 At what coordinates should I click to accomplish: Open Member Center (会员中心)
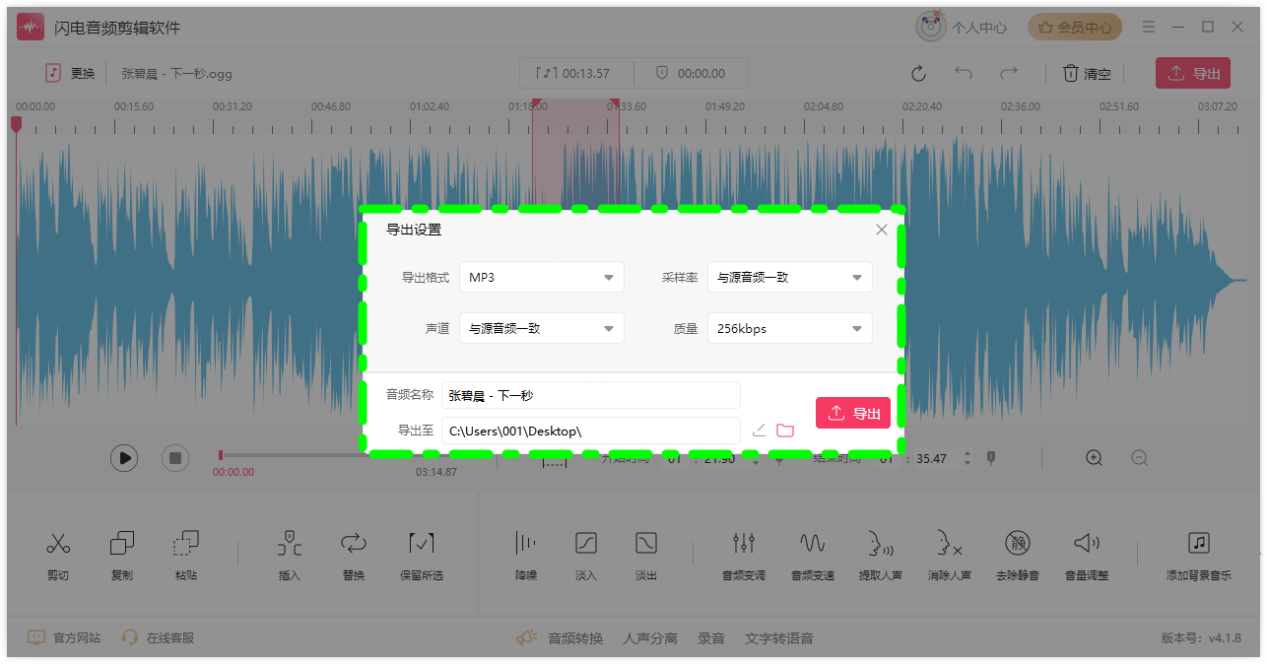pos(1075,27)
